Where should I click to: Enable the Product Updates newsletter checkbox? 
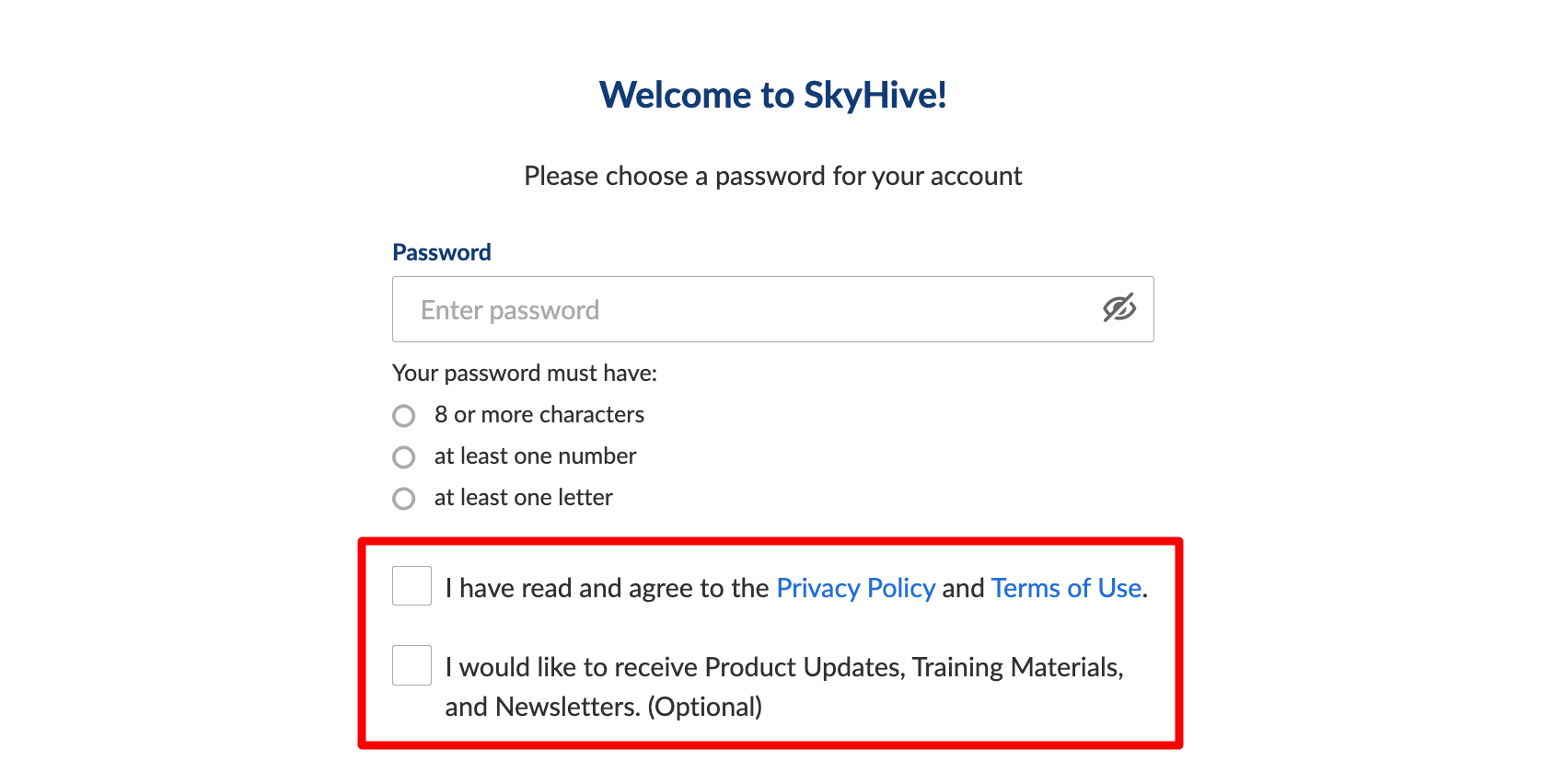tap(411, 665)
